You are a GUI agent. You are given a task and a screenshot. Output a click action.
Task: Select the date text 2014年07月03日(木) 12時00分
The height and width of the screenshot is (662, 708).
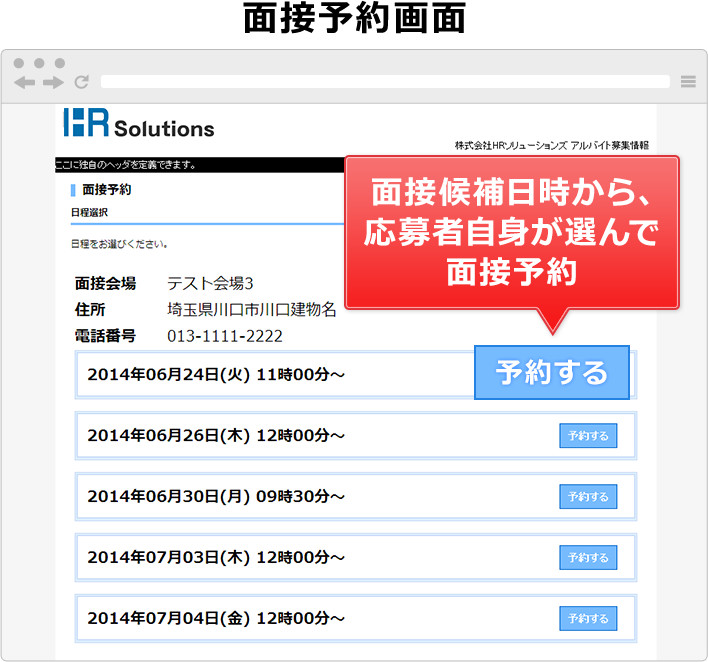(x=216, y=558)
